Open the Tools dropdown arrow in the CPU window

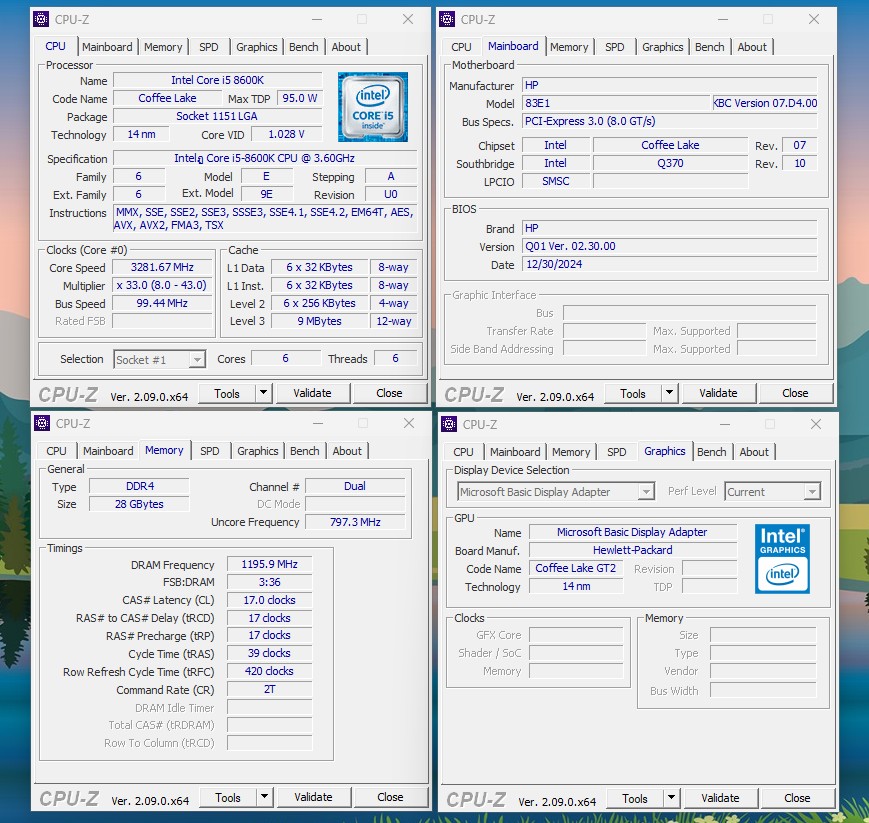264,393
